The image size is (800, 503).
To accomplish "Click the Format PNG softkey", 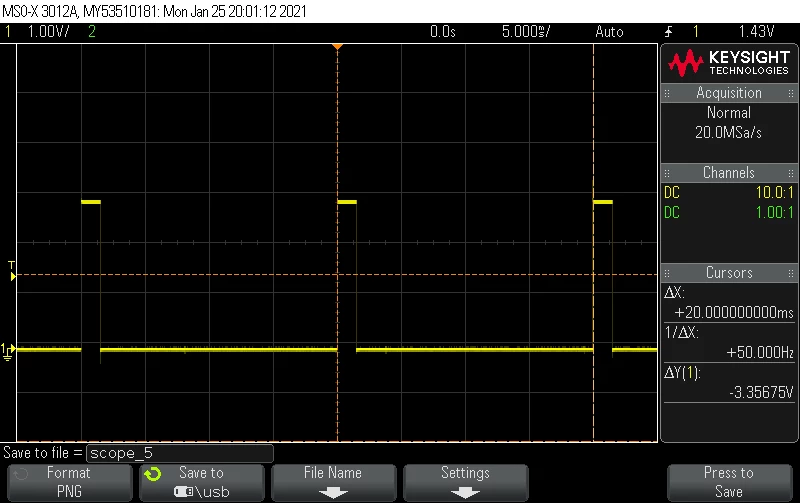I will click(x=69, y=482).
